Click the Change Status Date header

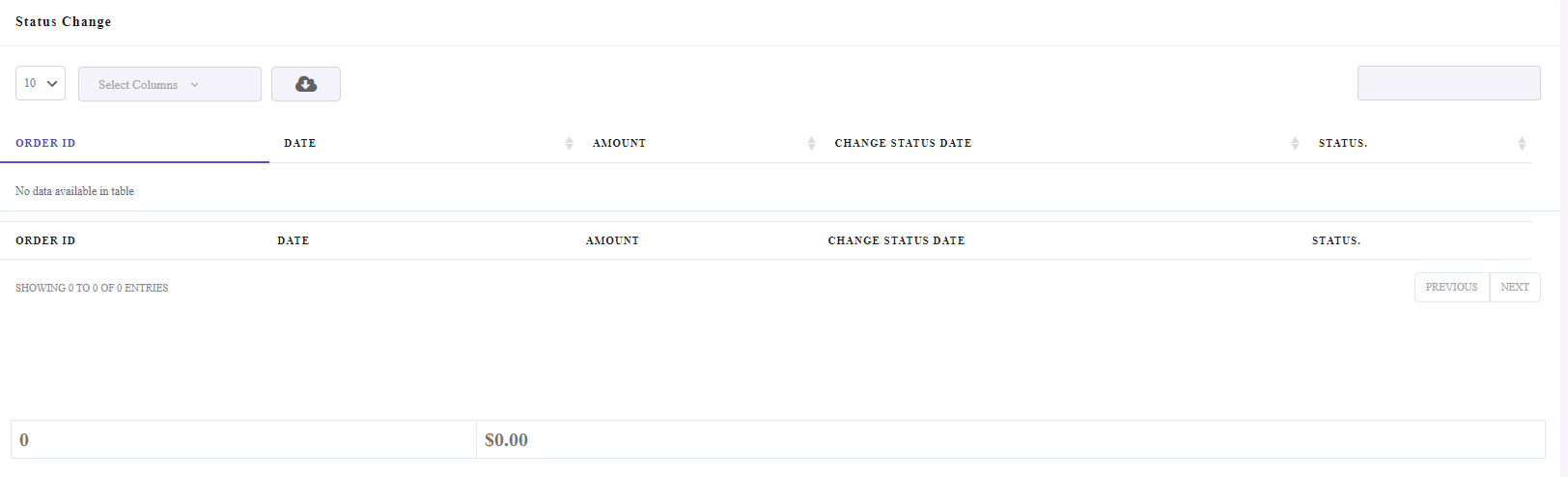coord(903,143)
